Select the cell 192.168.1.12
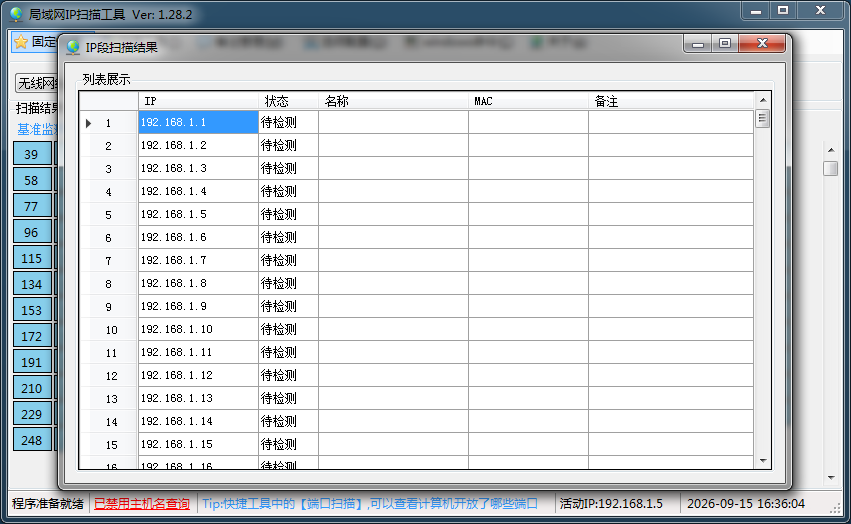 click(x=198, y=375)
